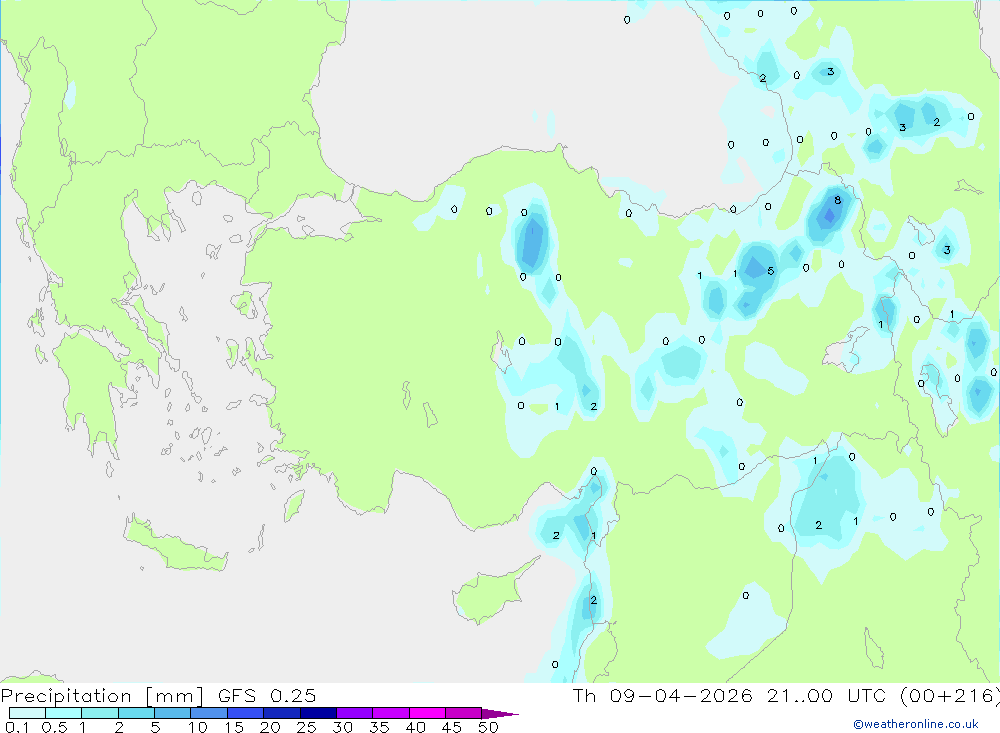Click the '5' precipitation value on map

click(x=770, y=271)
